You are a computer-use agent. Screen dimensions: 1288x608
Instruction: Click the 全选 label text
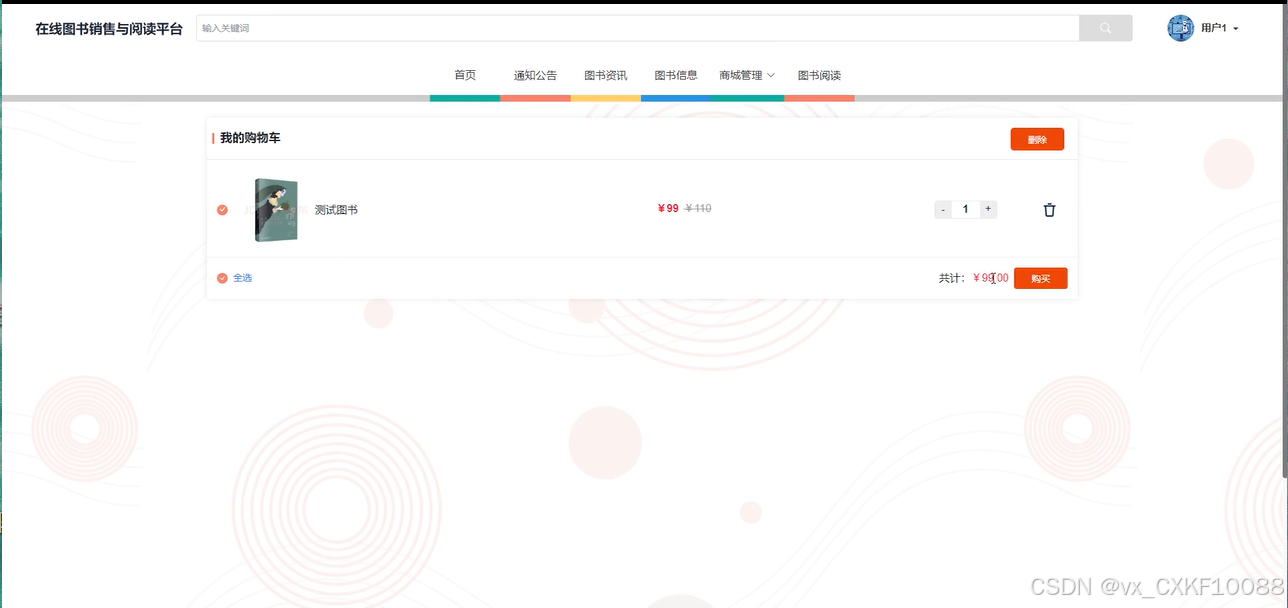coord(242,278)
